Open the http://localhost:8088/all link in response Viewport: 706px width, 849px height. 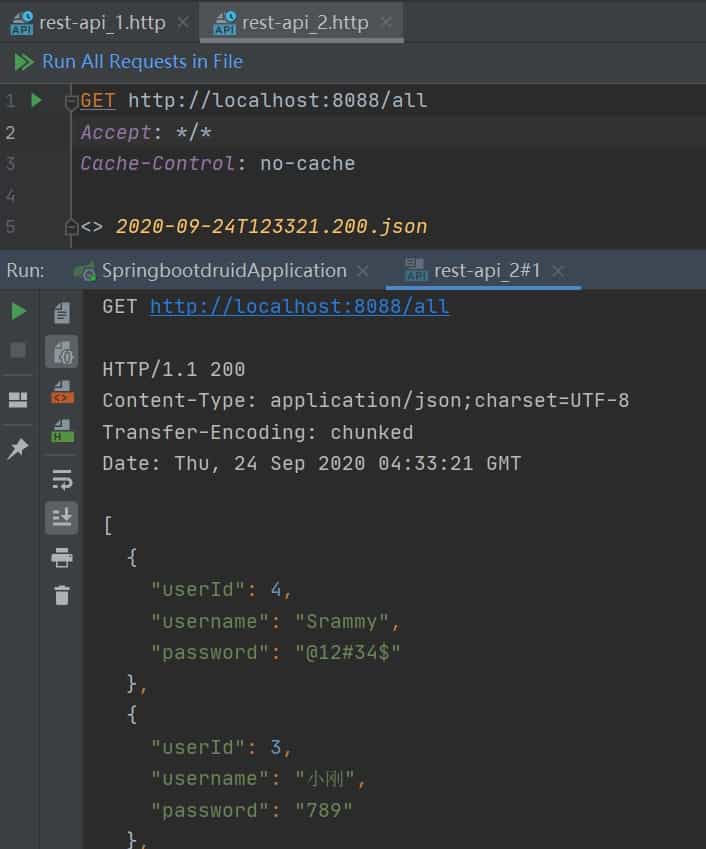[299, 306]
